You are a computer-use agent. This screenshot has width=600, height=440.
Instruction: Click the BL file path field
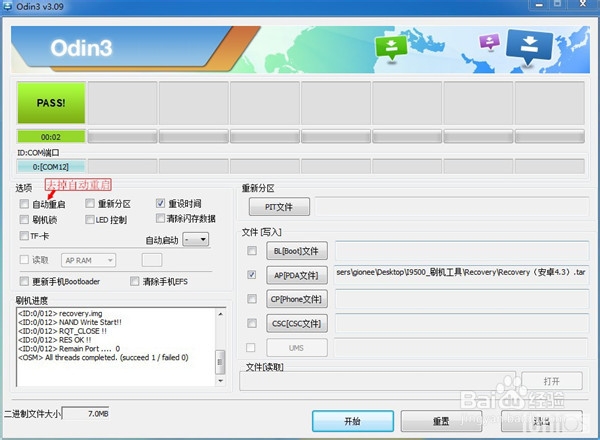(462, 251)
